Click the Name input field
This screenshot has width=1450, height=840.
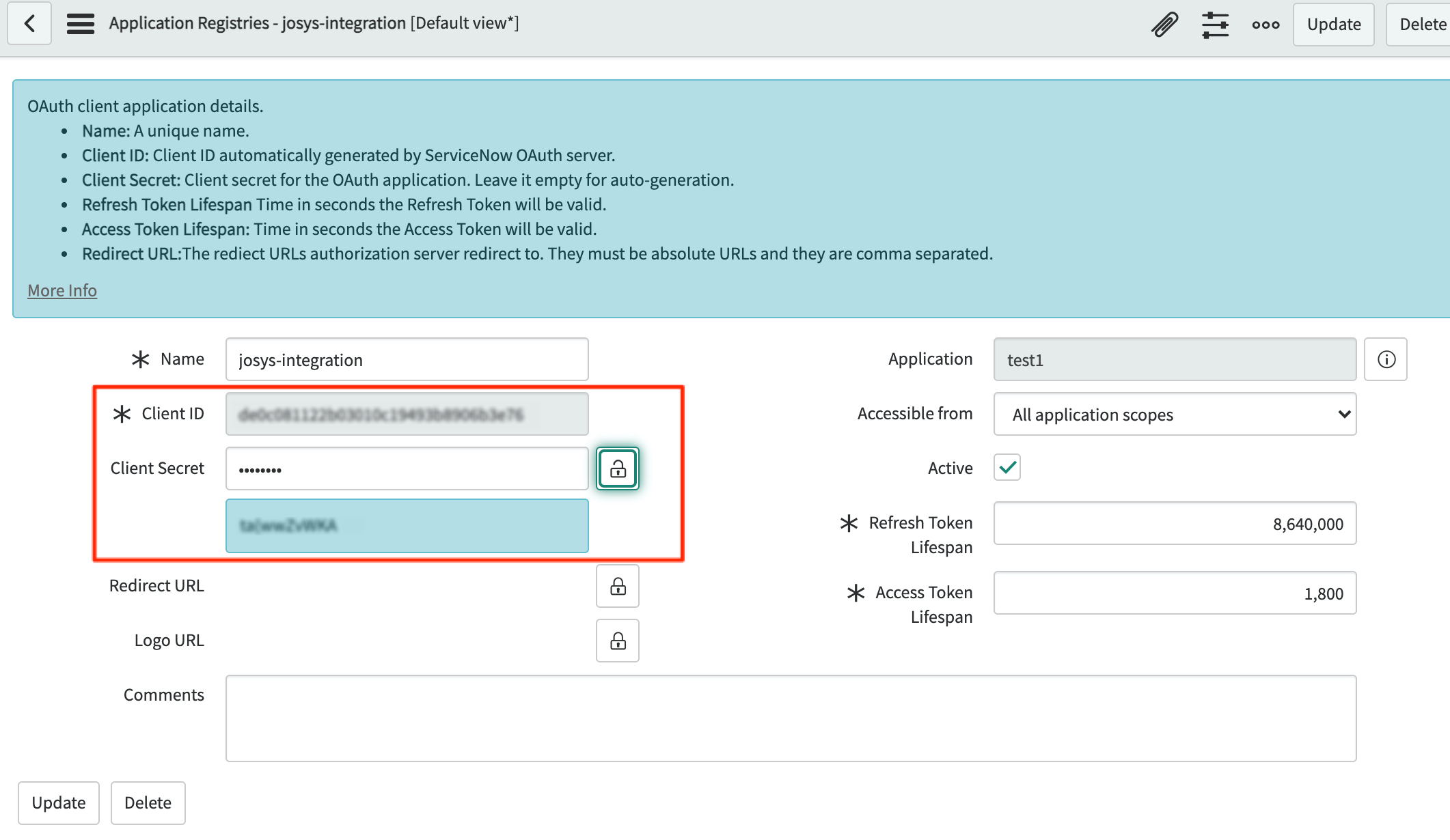(x=407, y=359)
